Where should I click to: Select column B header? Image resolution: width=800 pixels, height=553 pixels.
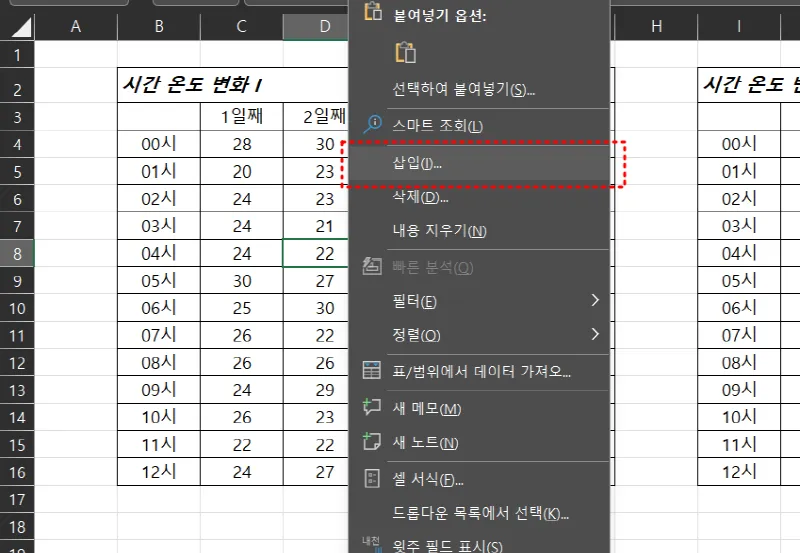(159, 27)
